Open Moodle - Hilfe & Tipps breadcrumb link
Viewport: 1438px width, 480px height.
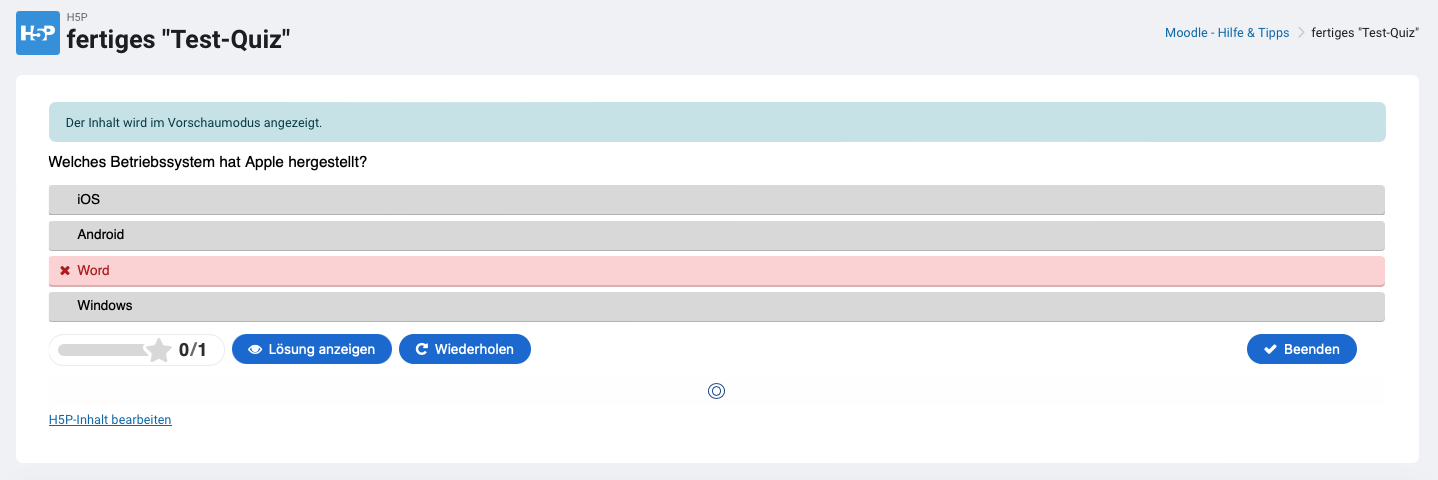(1227, 33)
